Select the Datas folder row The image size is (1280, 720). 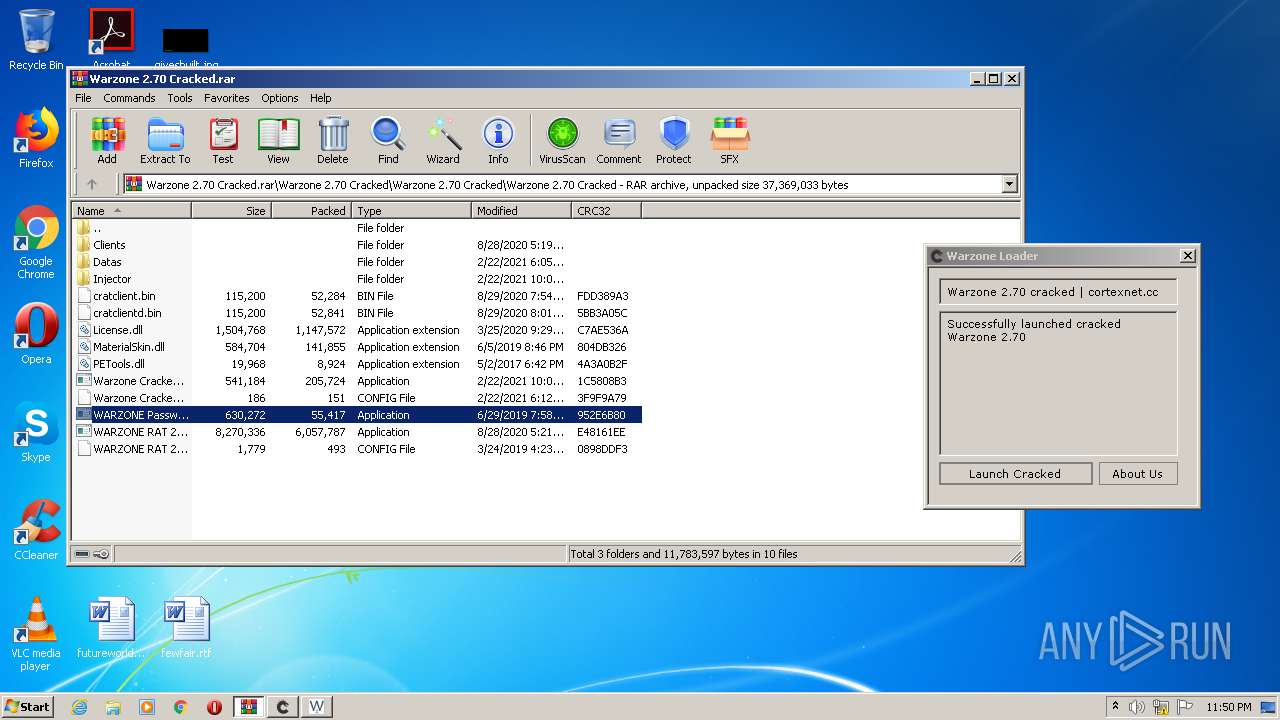click(358, 262)
